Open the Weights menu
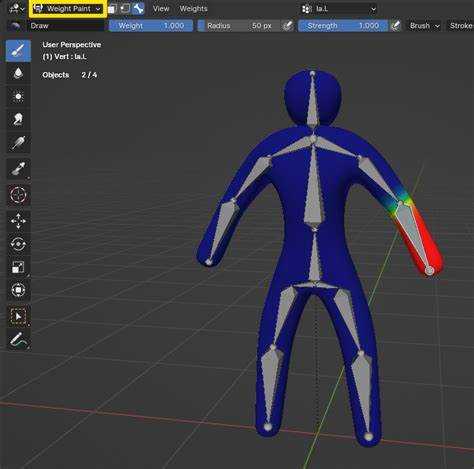 coord(193,9)
